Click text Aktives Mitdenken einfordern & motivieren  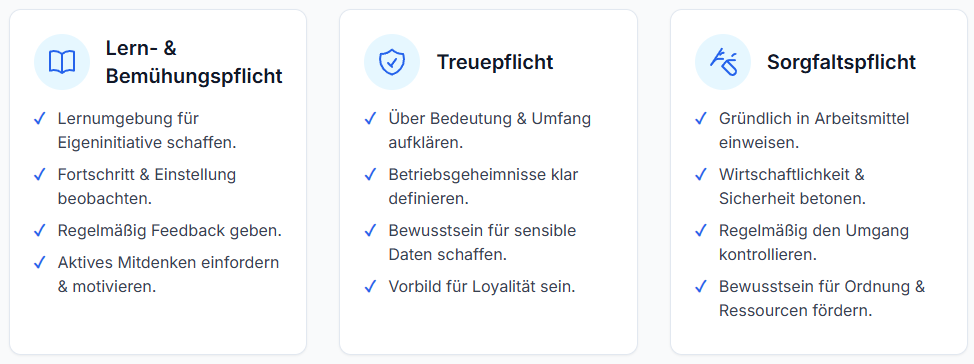click(168, 275)
